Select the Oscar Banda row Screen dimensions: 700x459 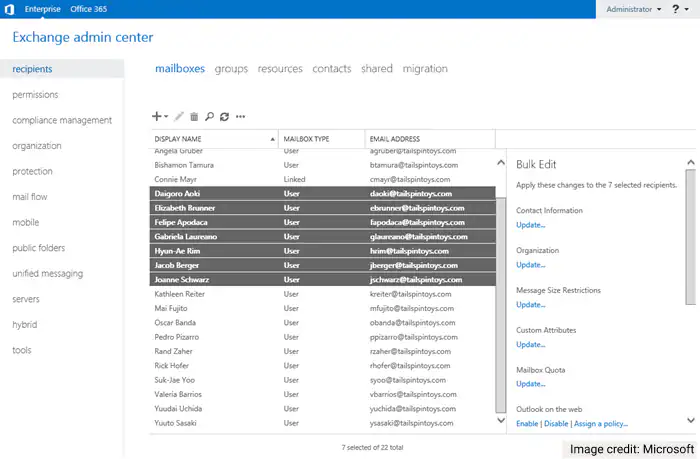[x=323, y=322]
